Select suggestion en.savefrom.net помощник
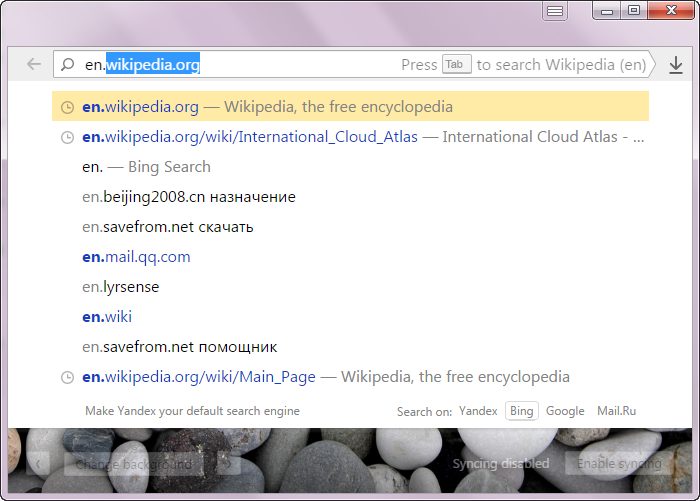This screenshot has width=700, height=501. pos(350,347)
